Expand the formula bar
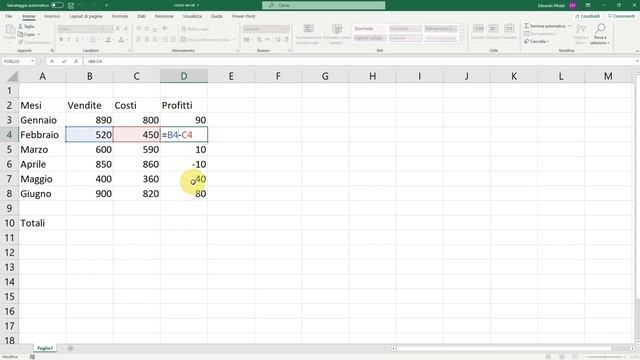 coord(637,61)
